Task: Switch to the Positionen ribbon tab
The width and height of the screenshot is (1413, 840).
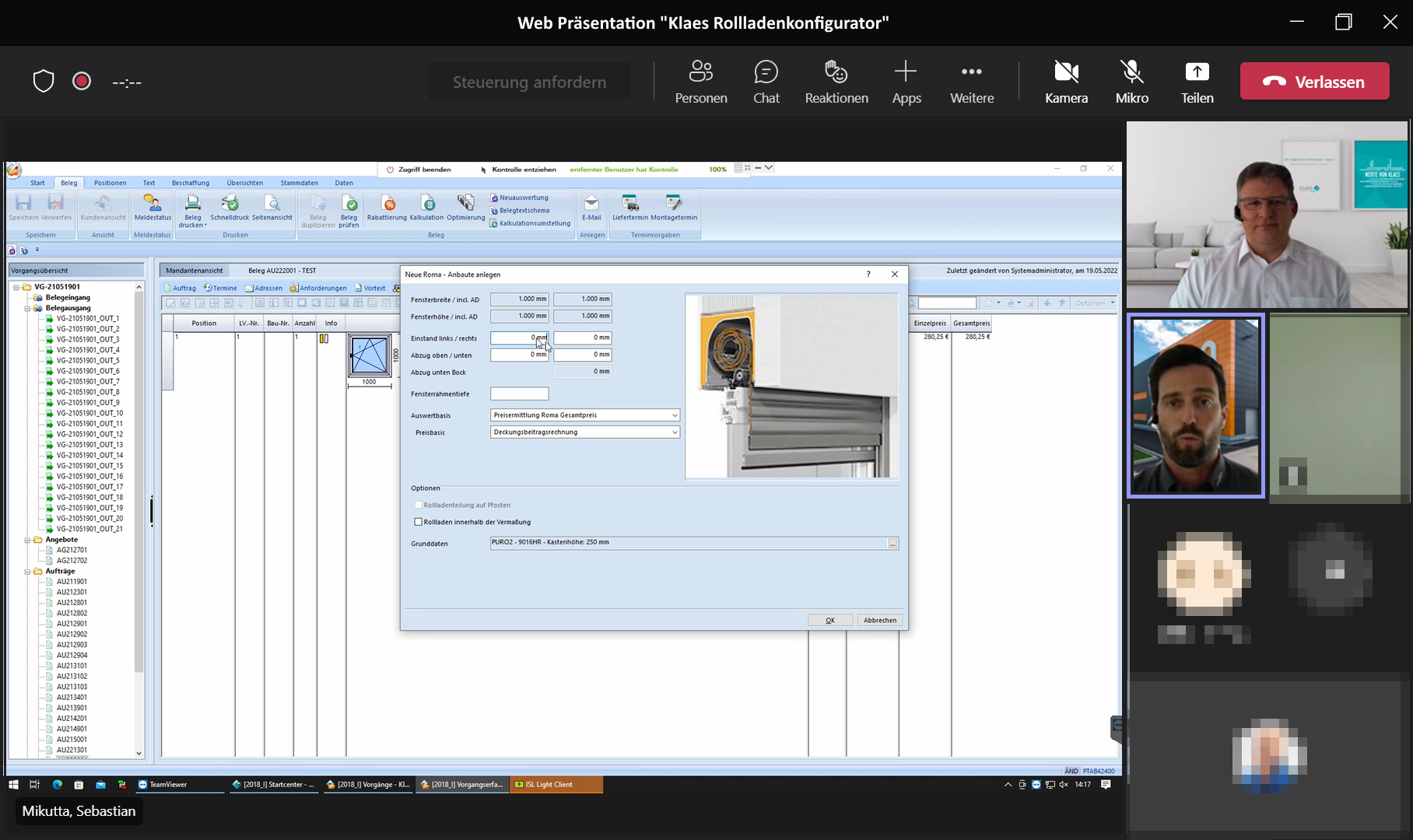Action: coord(110,183)
